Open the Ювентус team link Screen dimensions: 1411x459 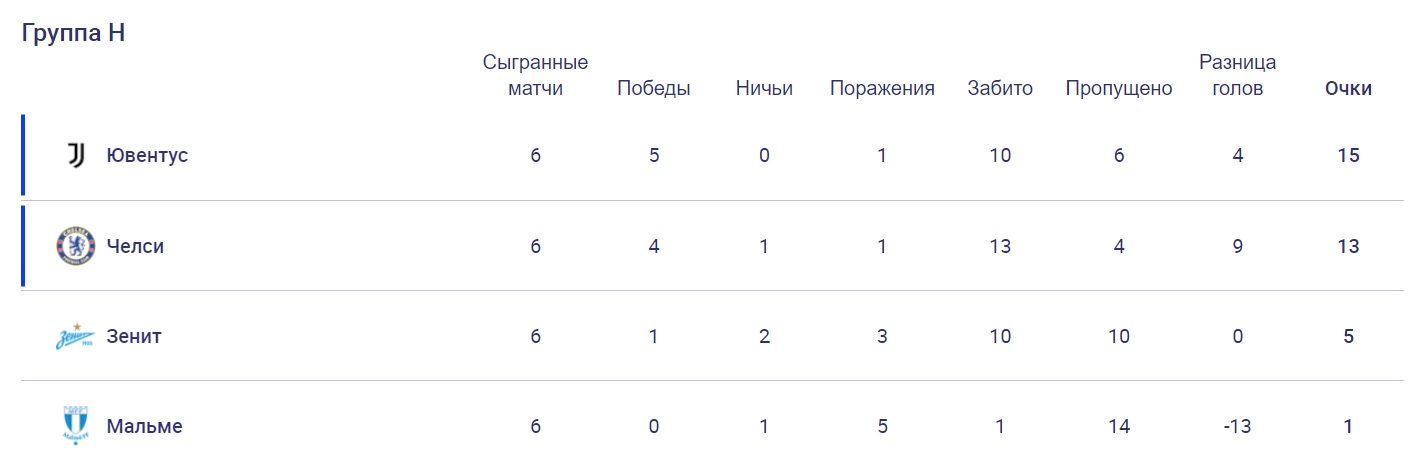tap(147, 156)
